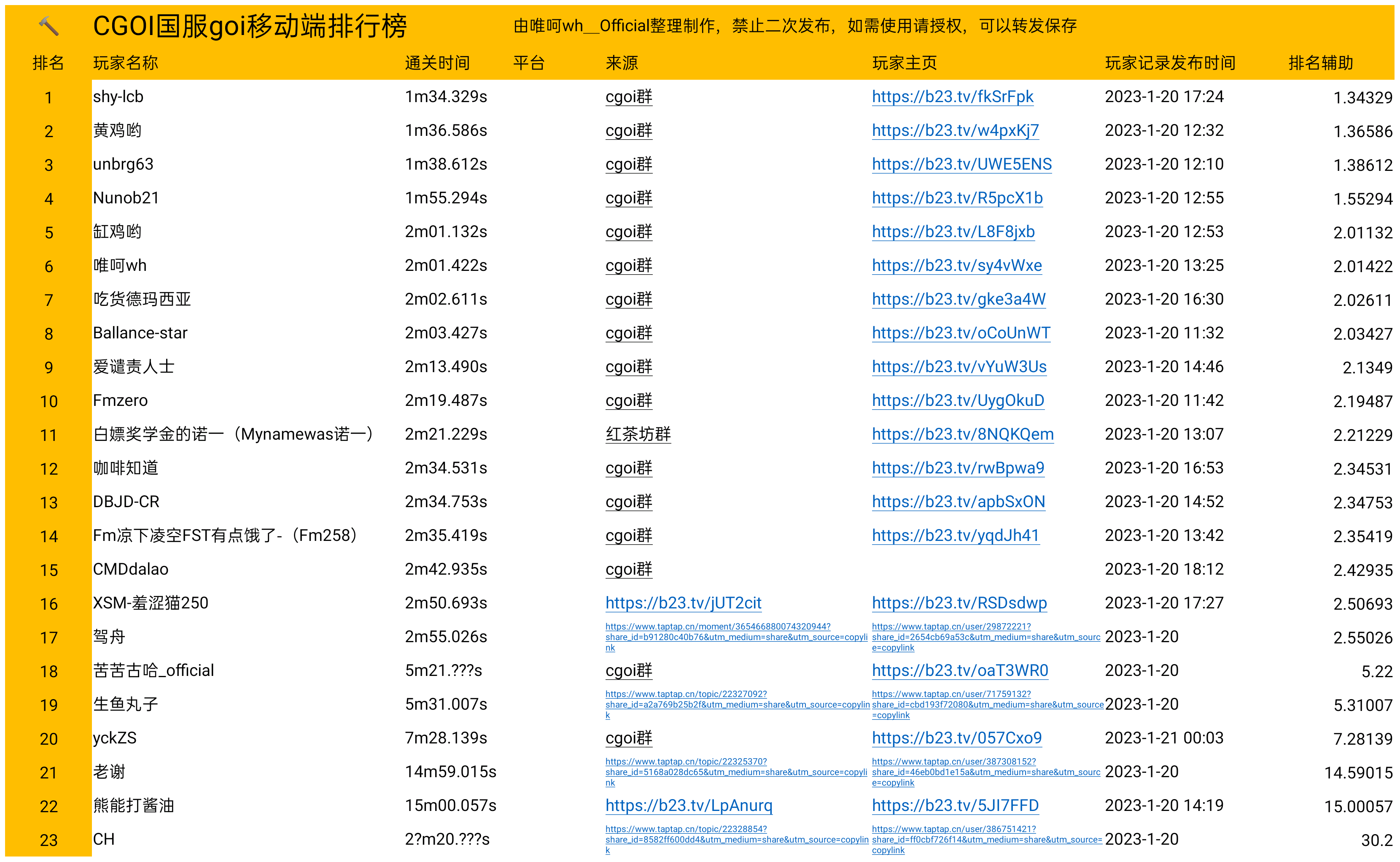Click the 平台 column header
The width and height of the screenshot is (1400, 862).
tap(529, 63)
